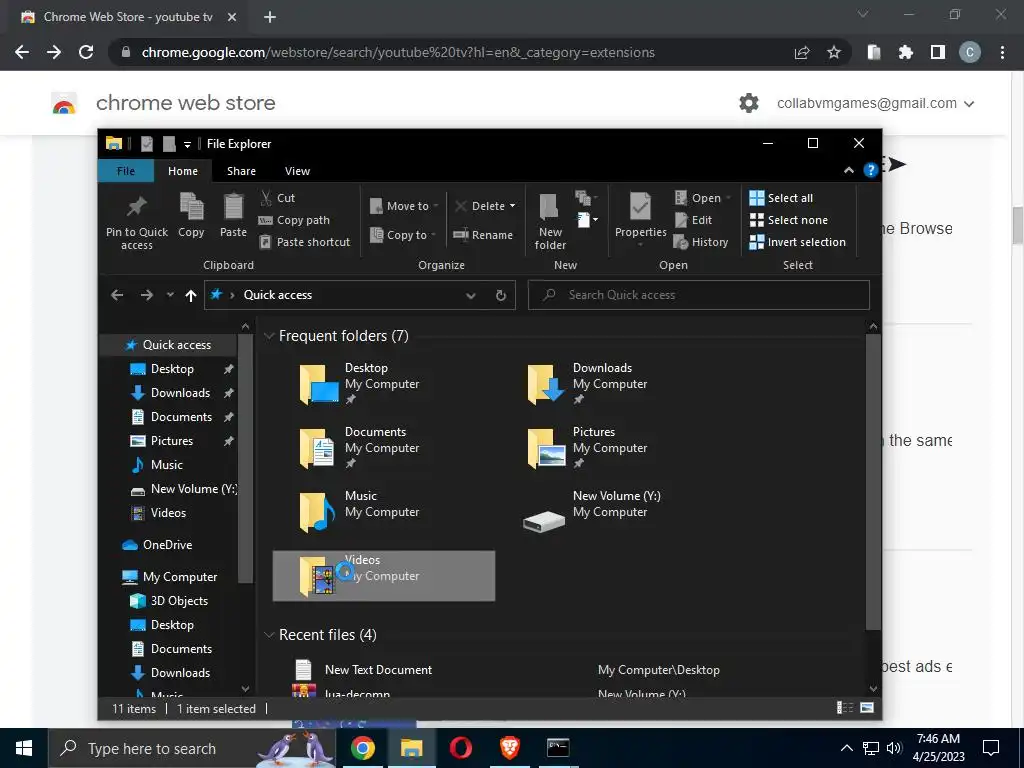The width and height of the screenshot is (1024, 768).
Task: Reload the Chrome page
Action: click(x=86, y=52)
